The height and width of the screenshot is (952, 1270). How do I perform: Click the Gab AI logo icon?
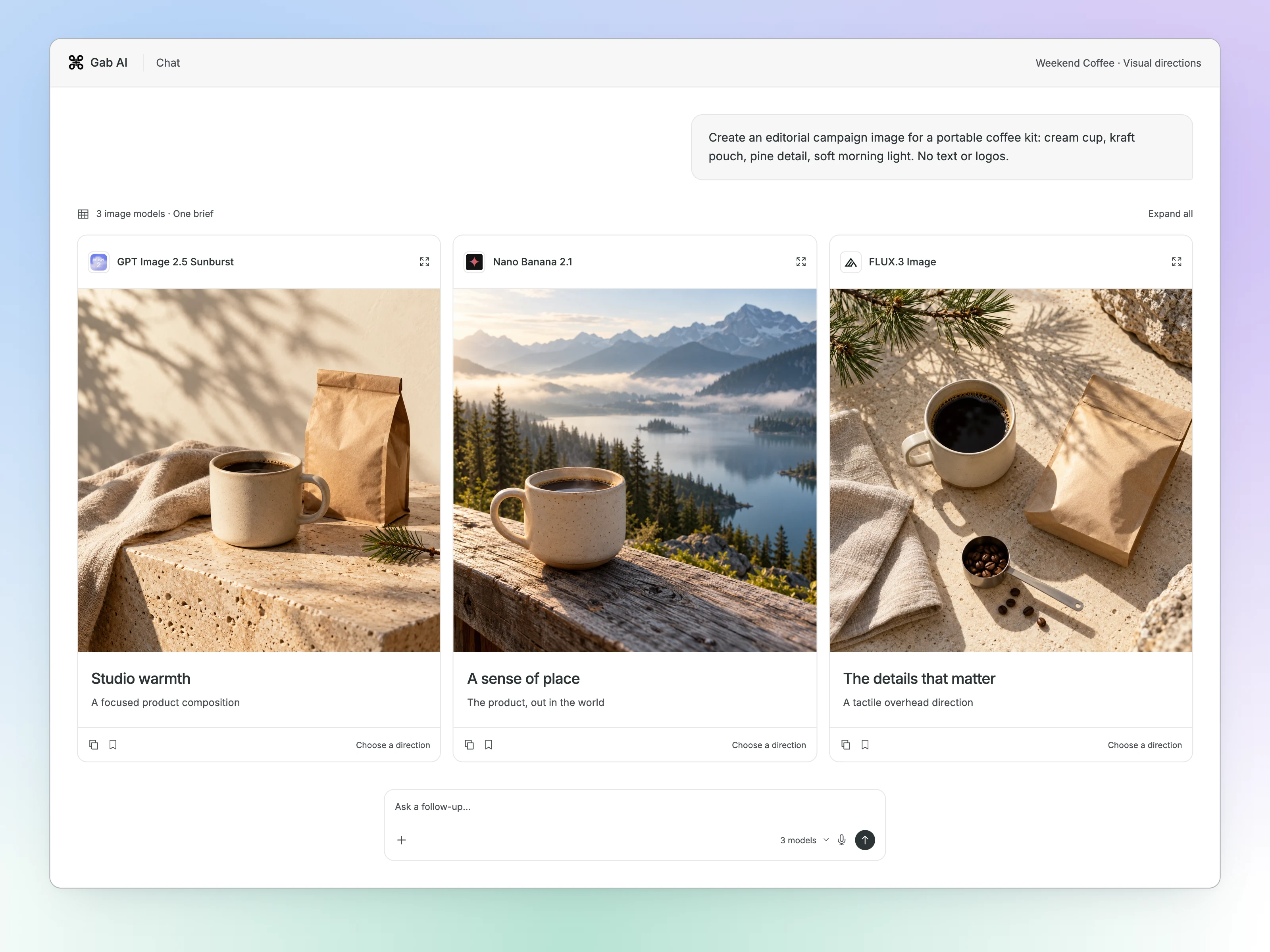click(76, 63)
